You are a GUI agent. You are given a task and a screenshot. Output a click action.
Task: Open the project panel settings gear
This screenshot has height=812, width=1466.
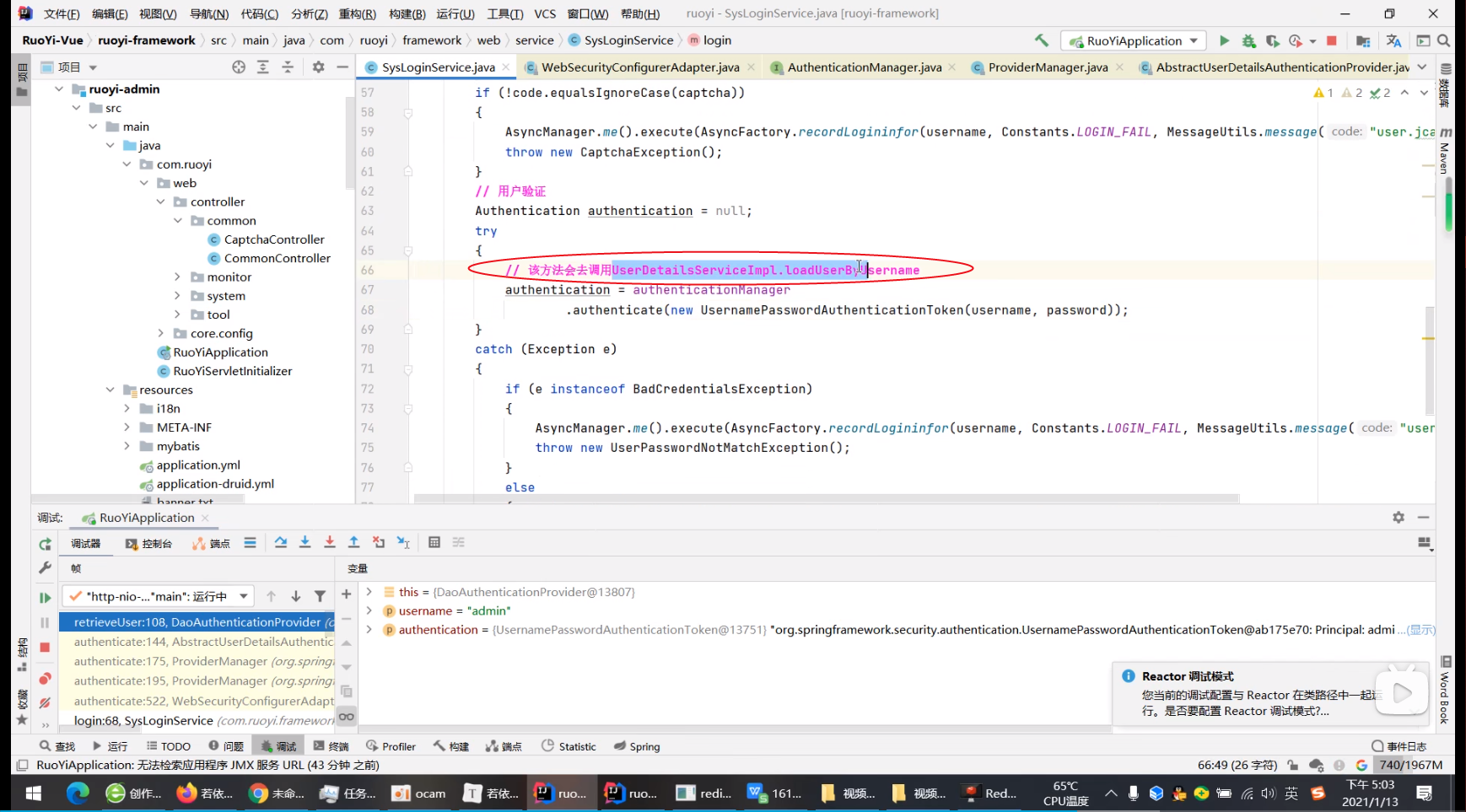click(x=318, y=67)
